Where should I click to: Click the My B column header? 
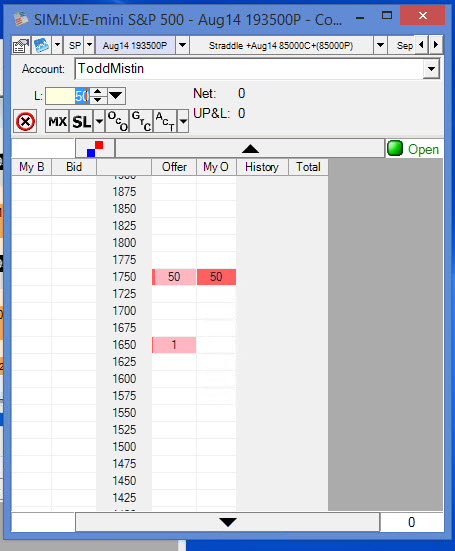32,167
